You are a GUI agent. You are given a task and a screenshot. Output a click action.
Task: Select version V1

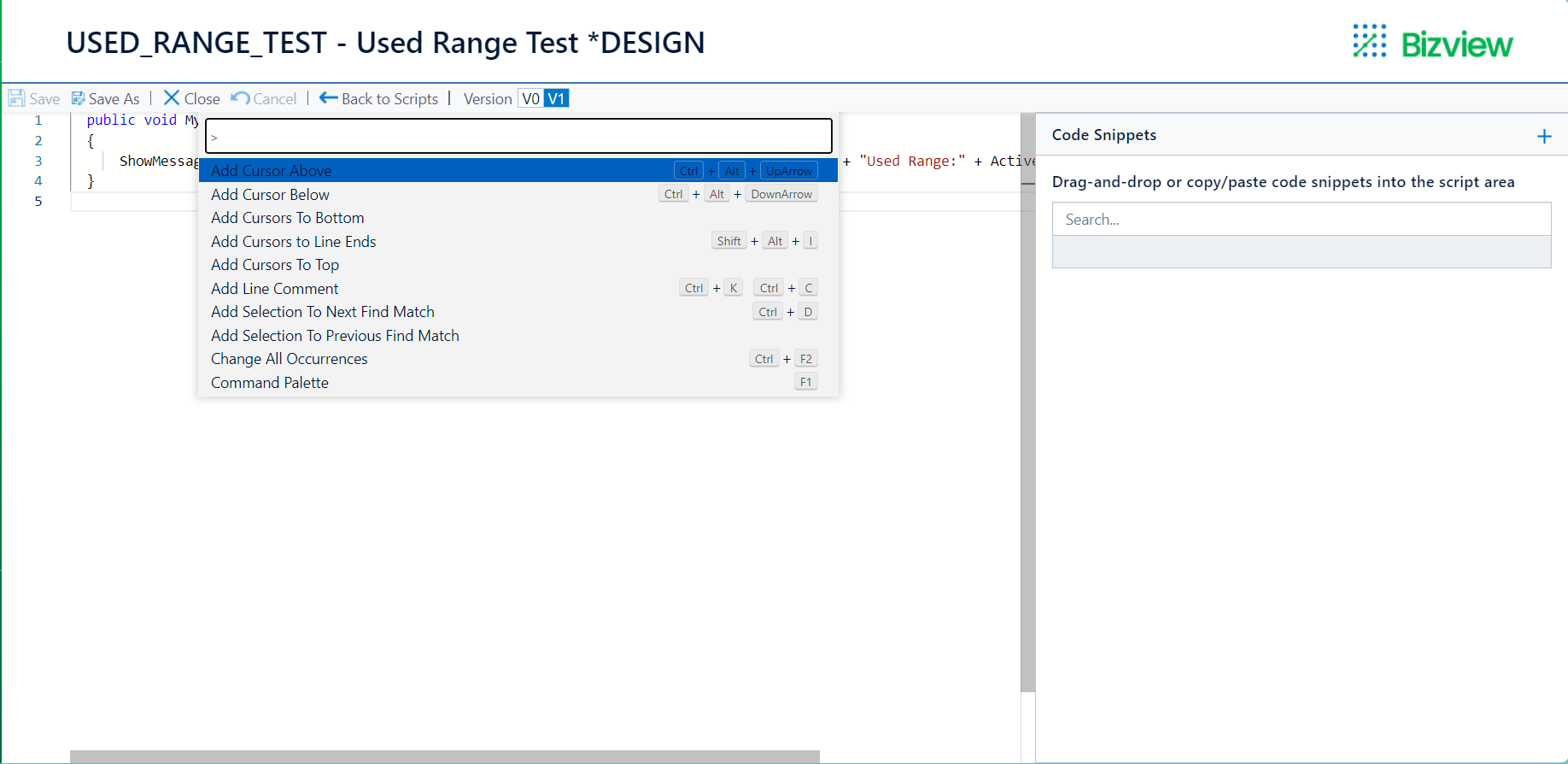click(556, 98)
